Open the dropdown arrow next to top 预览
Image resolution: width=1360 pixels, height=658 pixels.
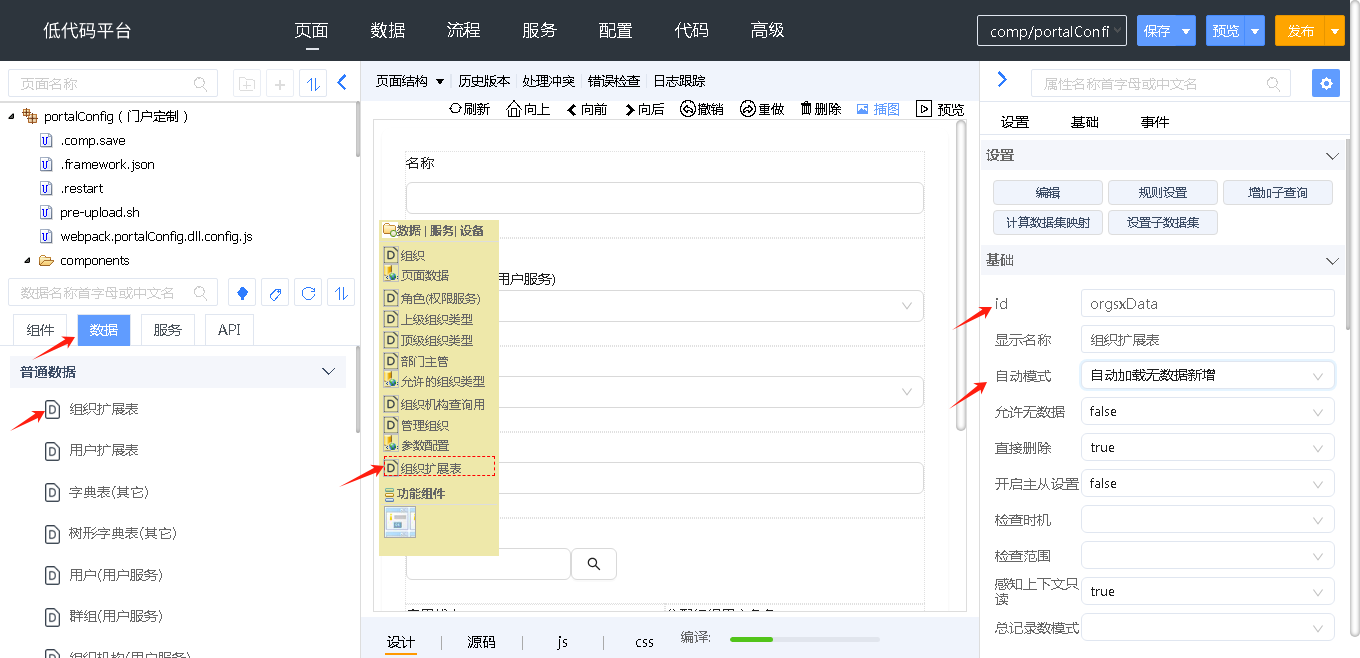1255,31
